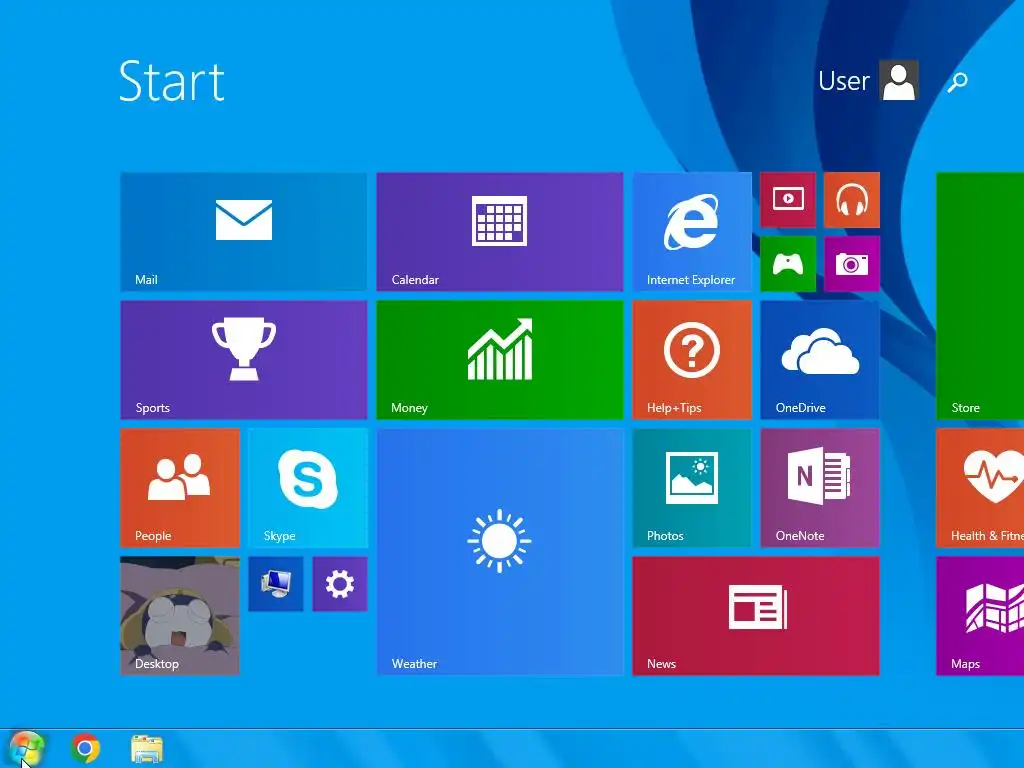Open the Photos tile
The width and height of the screenshot is (1024, 768).
point(692,488)
